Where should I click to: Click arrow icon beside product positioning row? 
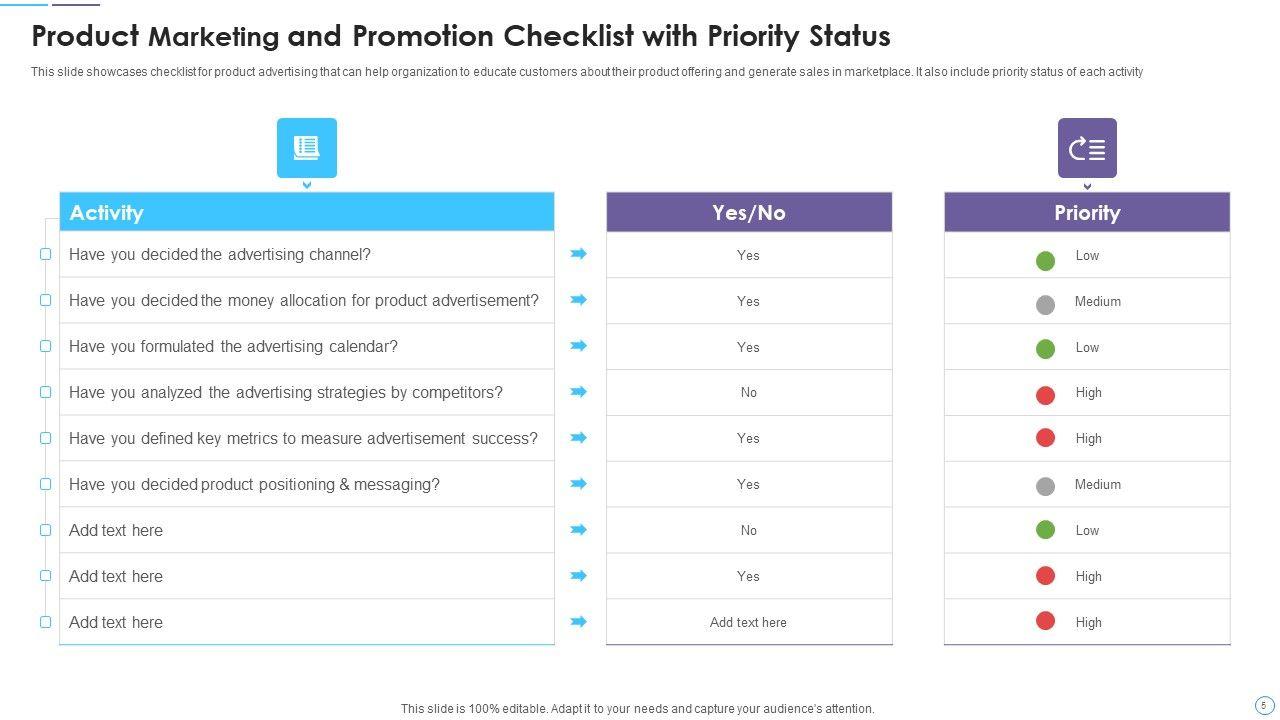click(578, 484)
